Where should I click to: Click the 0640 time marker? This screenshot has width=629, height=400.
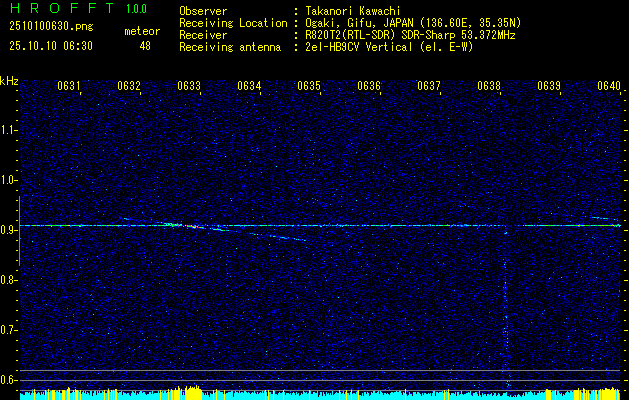point(609,86)
